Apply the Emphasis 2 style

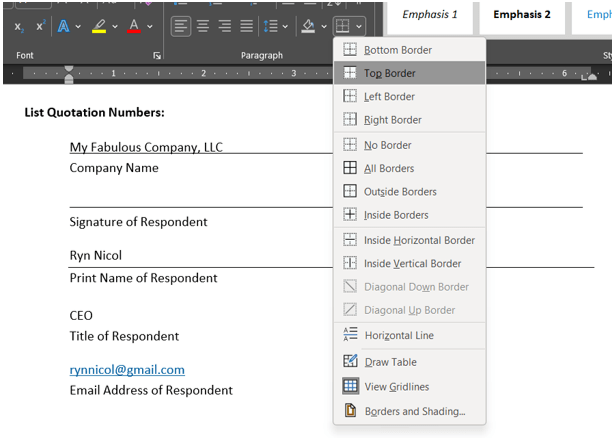(x=520, y=15)
